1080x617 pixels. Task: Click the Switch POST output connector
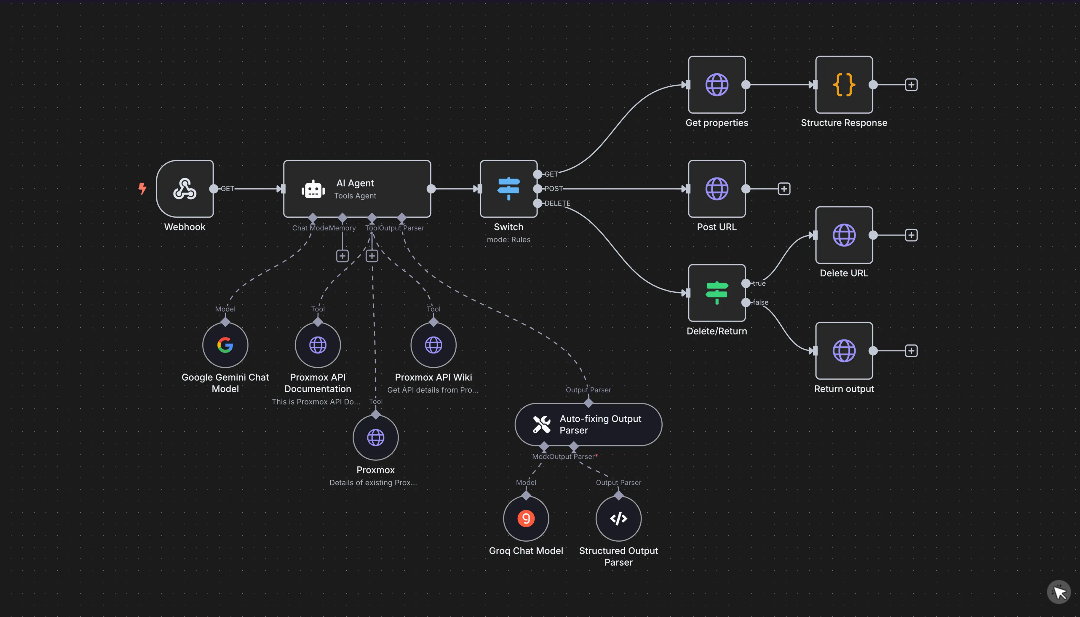click(538, 189)
